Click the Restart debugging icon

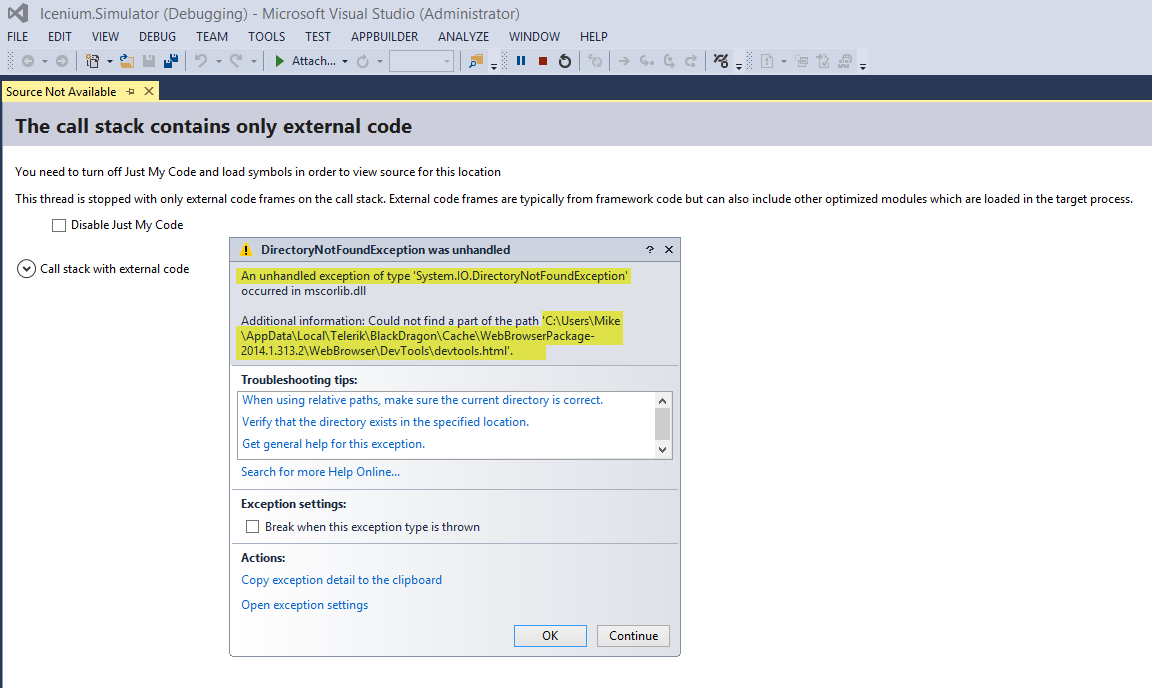tap(565, 61)
